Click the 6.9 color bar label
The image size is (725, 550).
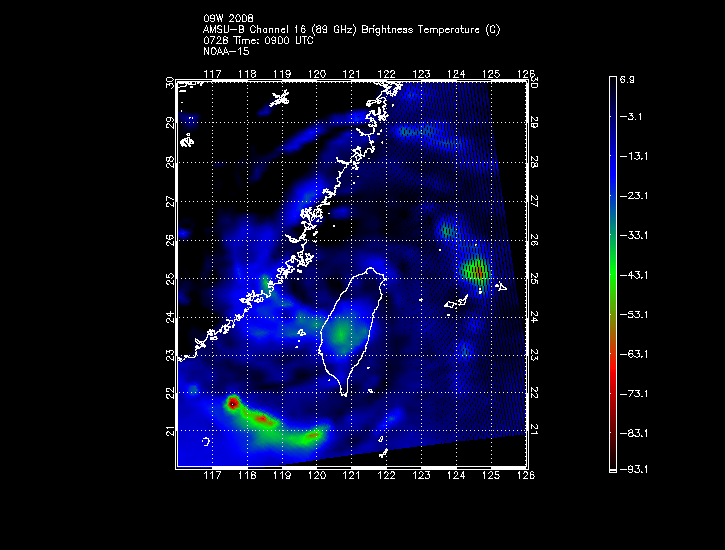[627, 80]
